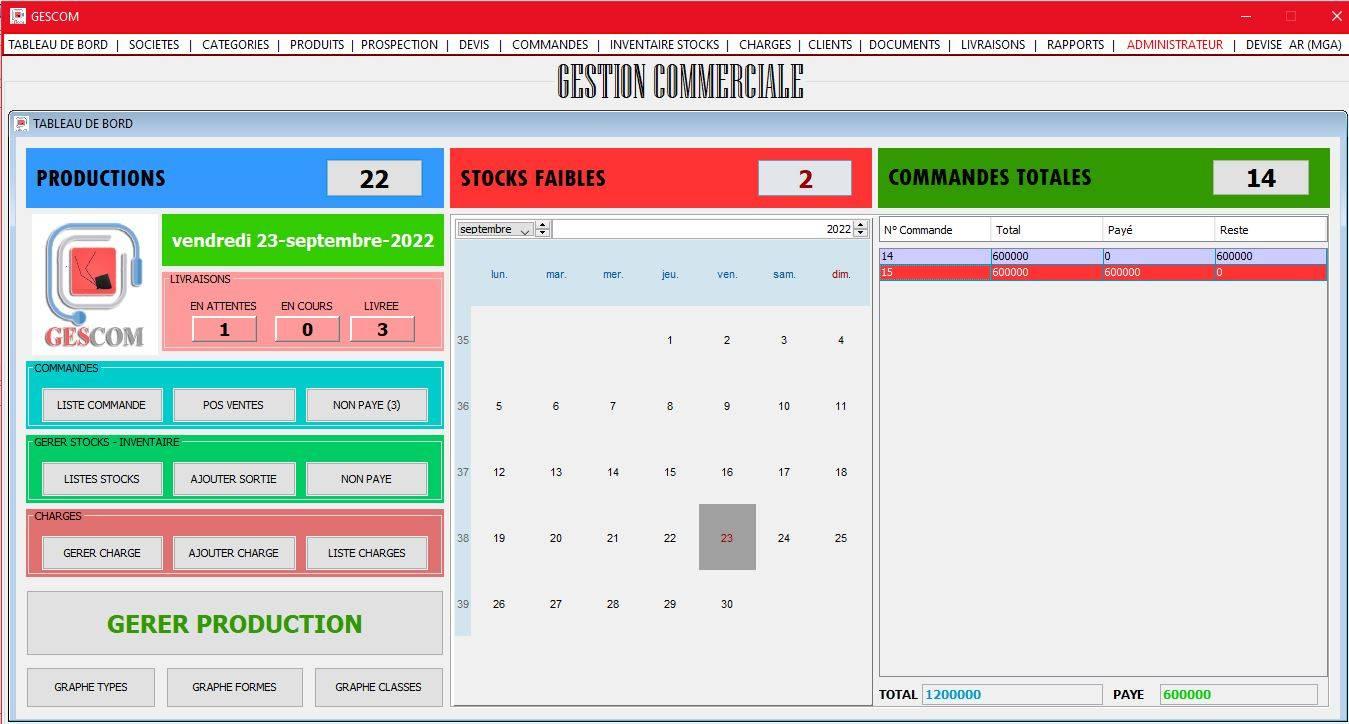
Task: Click the GESCOM logo image
Action: 94,283
